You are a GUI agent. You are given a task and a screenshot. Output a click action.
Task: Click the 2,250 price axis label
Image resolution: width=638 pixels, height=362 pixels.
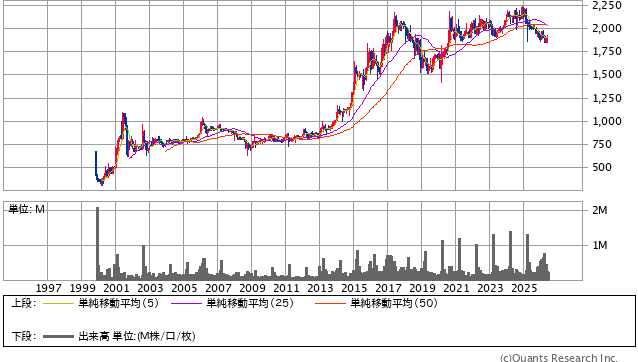click(607, 5)
